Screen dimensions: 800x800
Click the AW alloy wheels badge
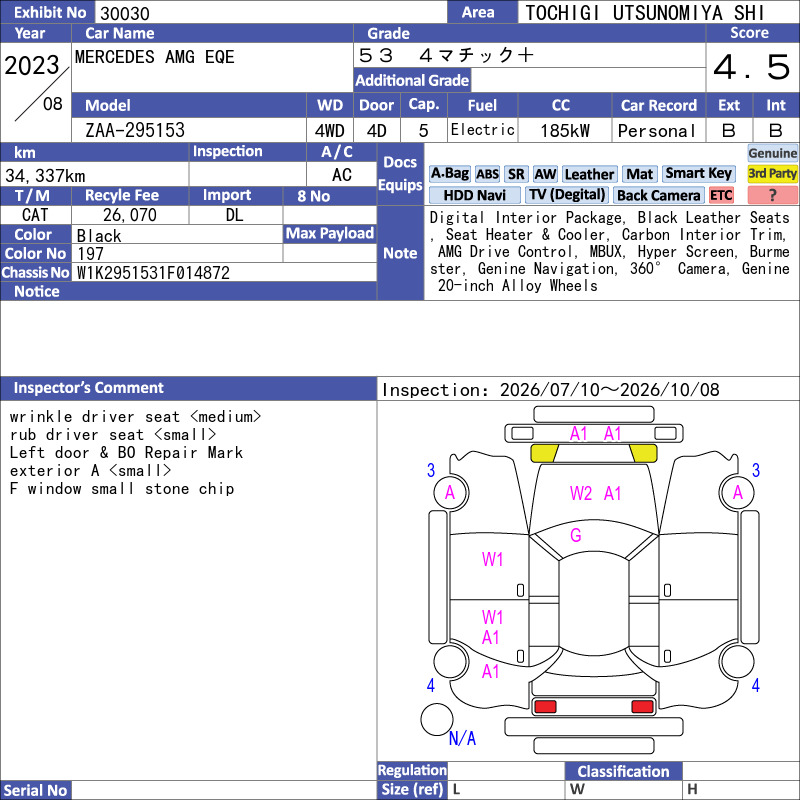pyautogui.click(x=545, y=174)
